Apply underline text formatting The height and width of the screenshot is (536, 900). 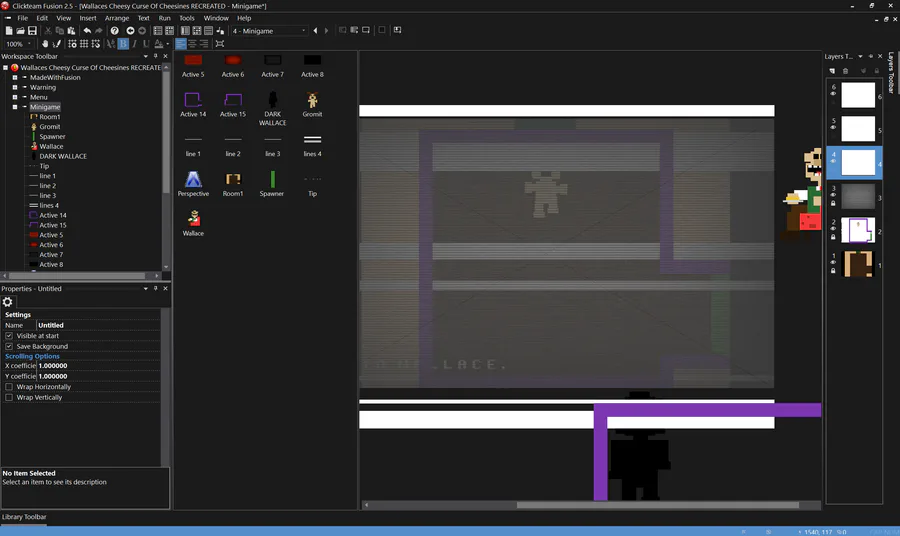tap(146, 44)
